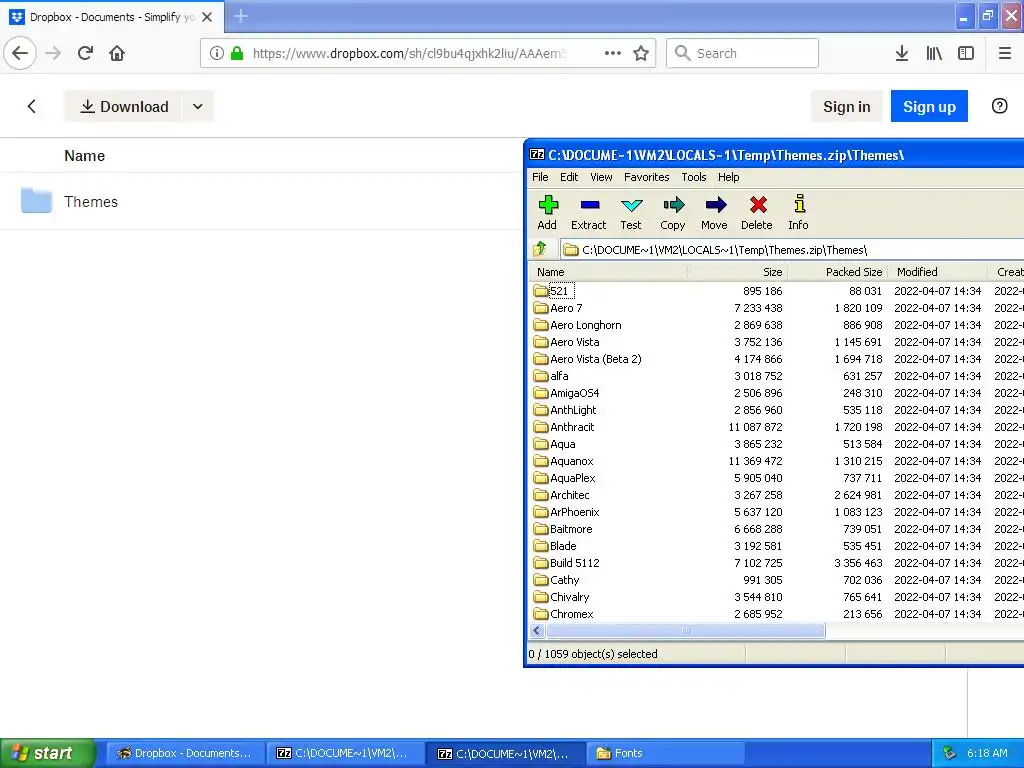This screenshot has width=1024, height=768.
Task: Click the 7-Zip path address field
Action: (x=792, y=249)
